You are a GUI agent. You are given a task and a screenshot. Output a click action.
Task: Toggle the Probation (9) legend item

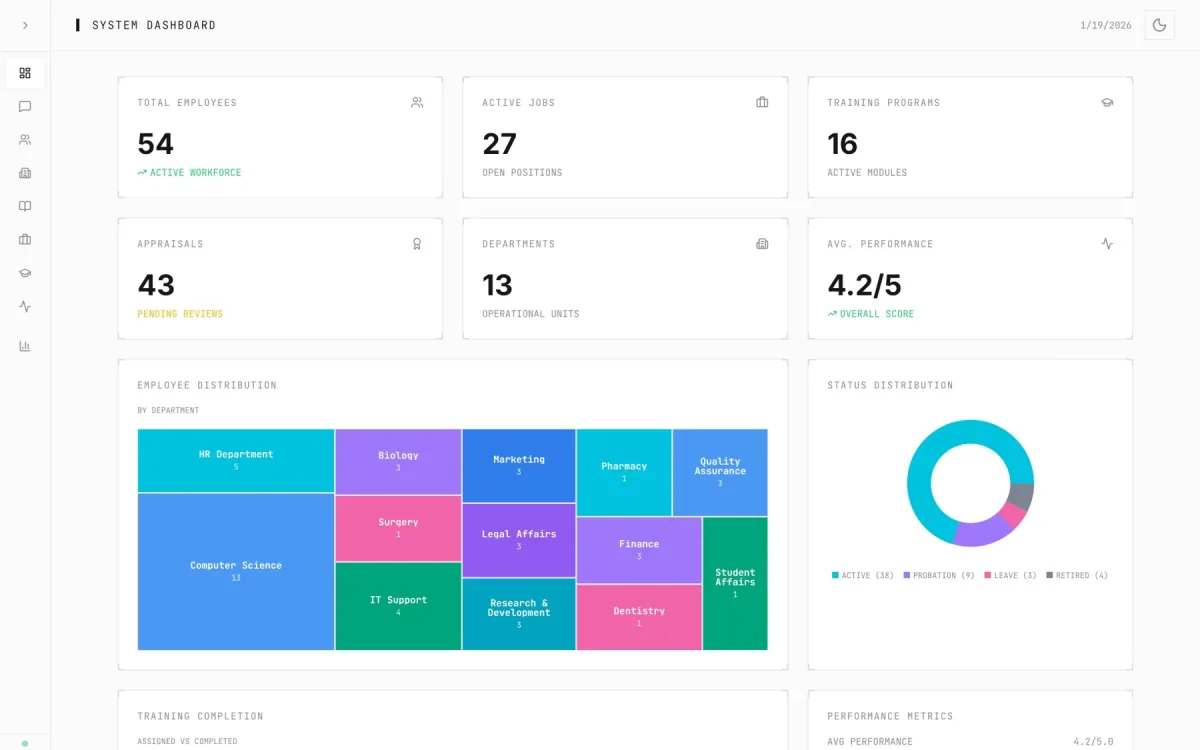point(939,575)
